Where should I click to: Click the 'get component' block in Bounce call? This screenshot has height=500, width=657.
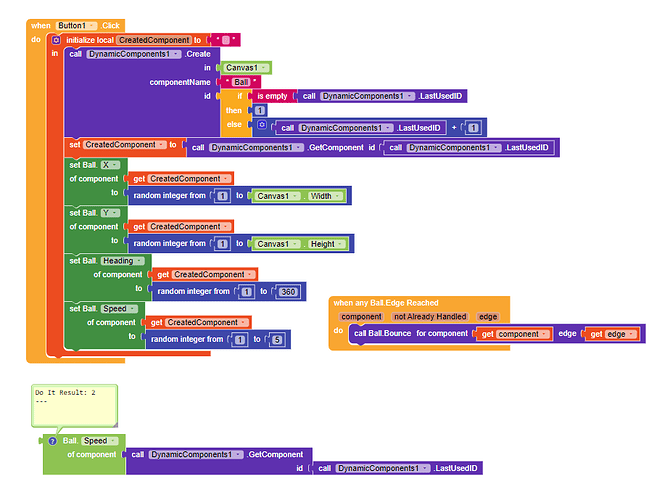pos(515,334)
